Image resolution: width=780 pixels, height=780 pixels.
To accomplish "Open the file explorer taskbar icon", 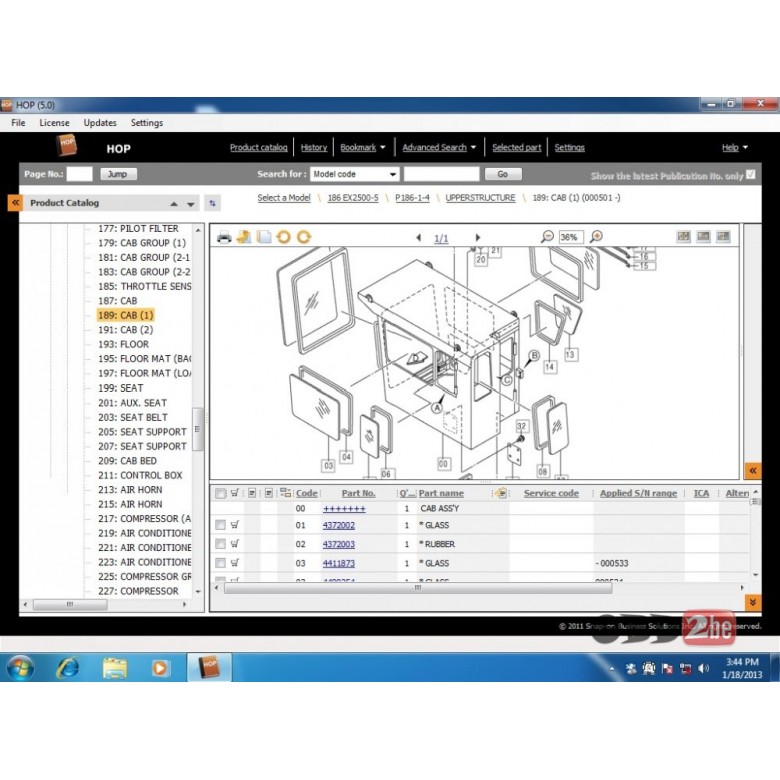I will (x=115, y=668).
